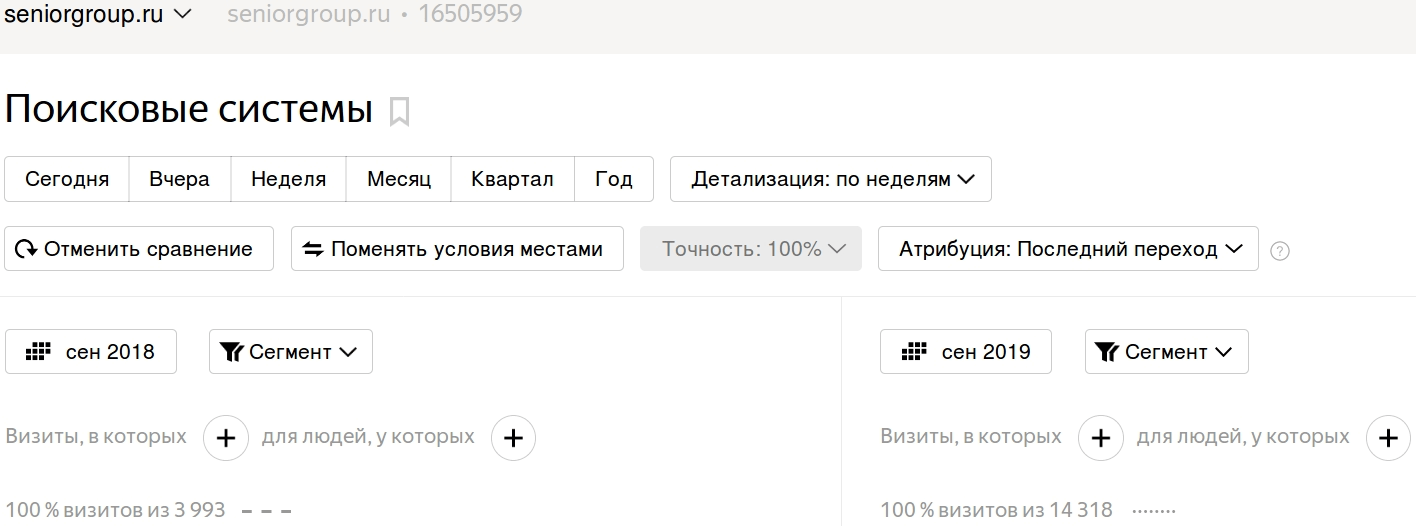Open right Сегмент filter dropdown
This screenshot has width=1416, height=526.
[1167, 352]
